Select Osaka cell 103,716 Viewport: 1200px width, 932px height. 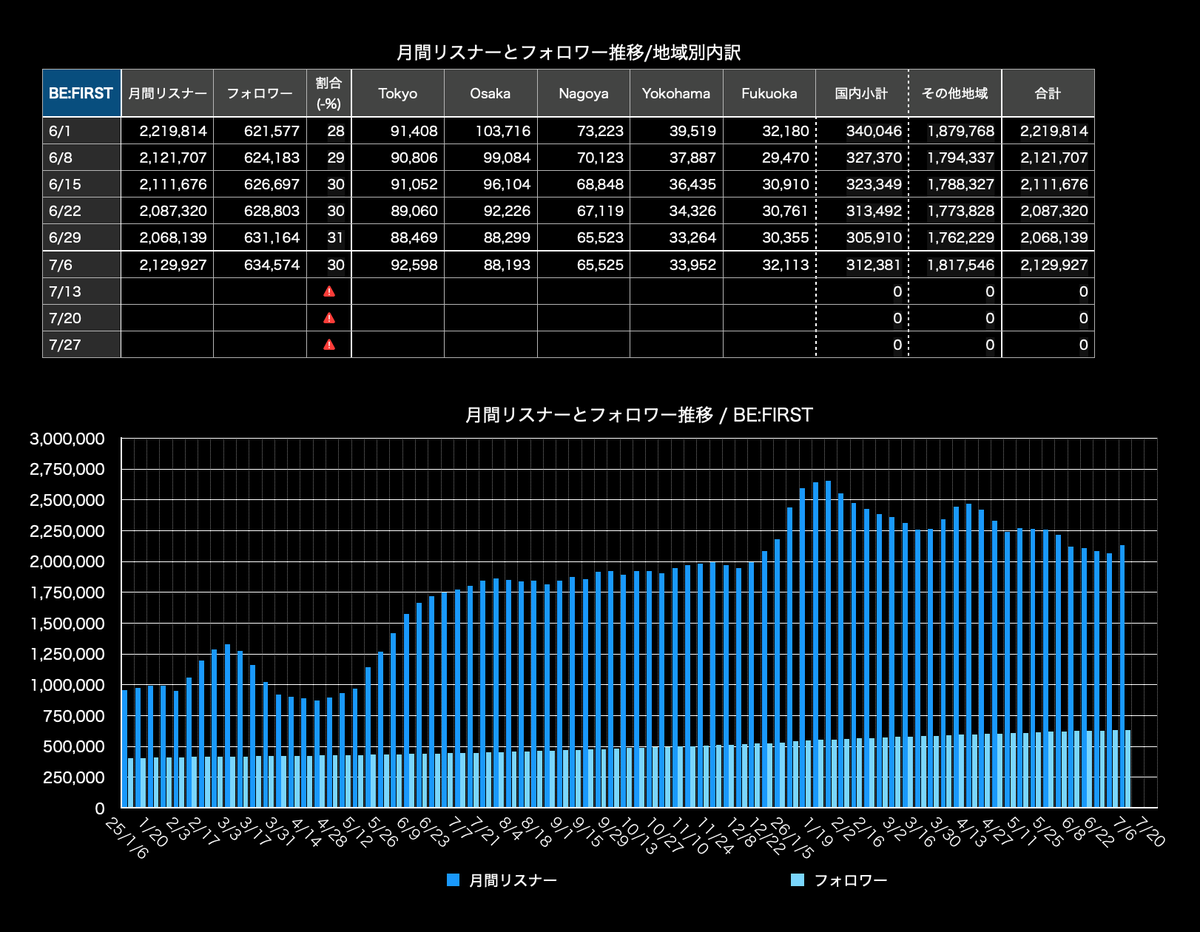point(491,131)
